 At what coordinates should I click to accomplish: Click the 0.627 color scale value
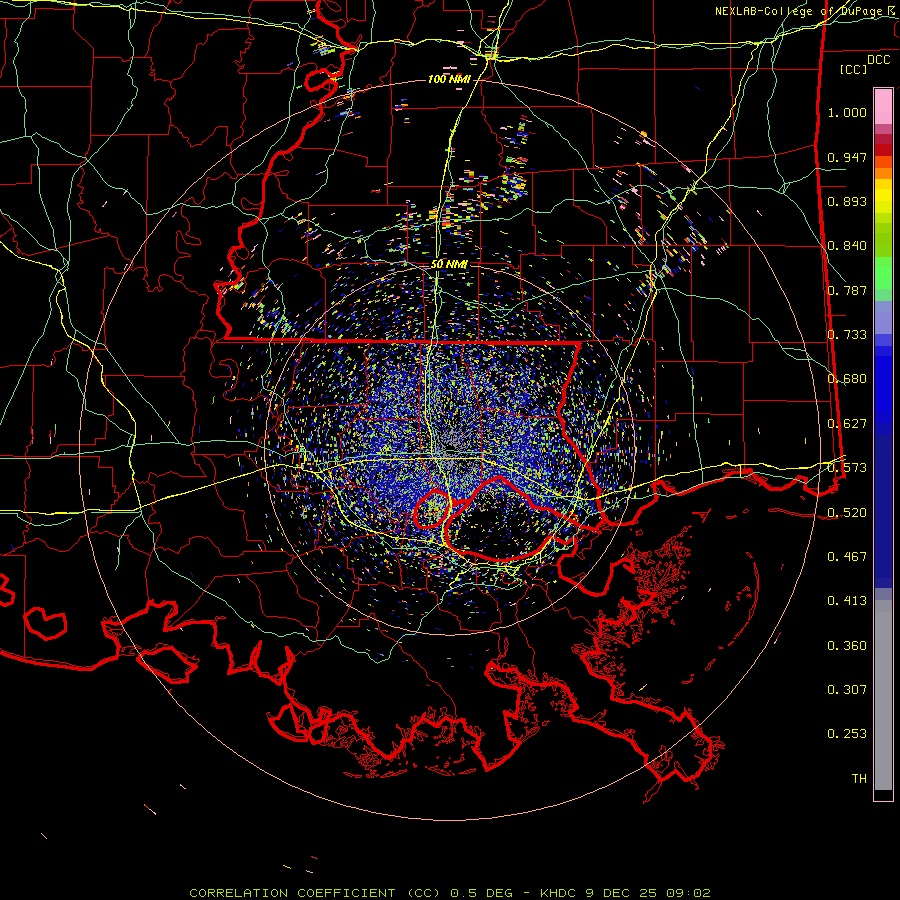[x=847, y=424]
